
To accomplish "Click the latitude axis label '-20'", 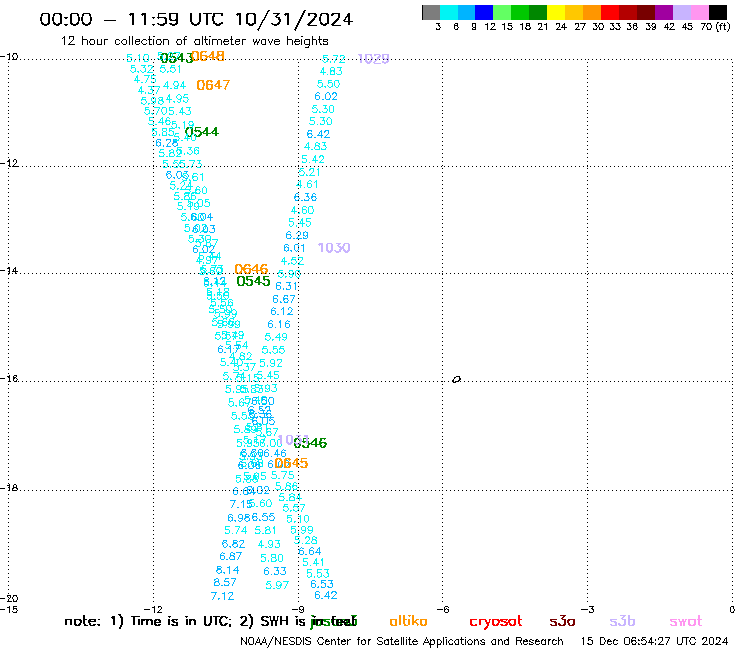I will (9, 599).
